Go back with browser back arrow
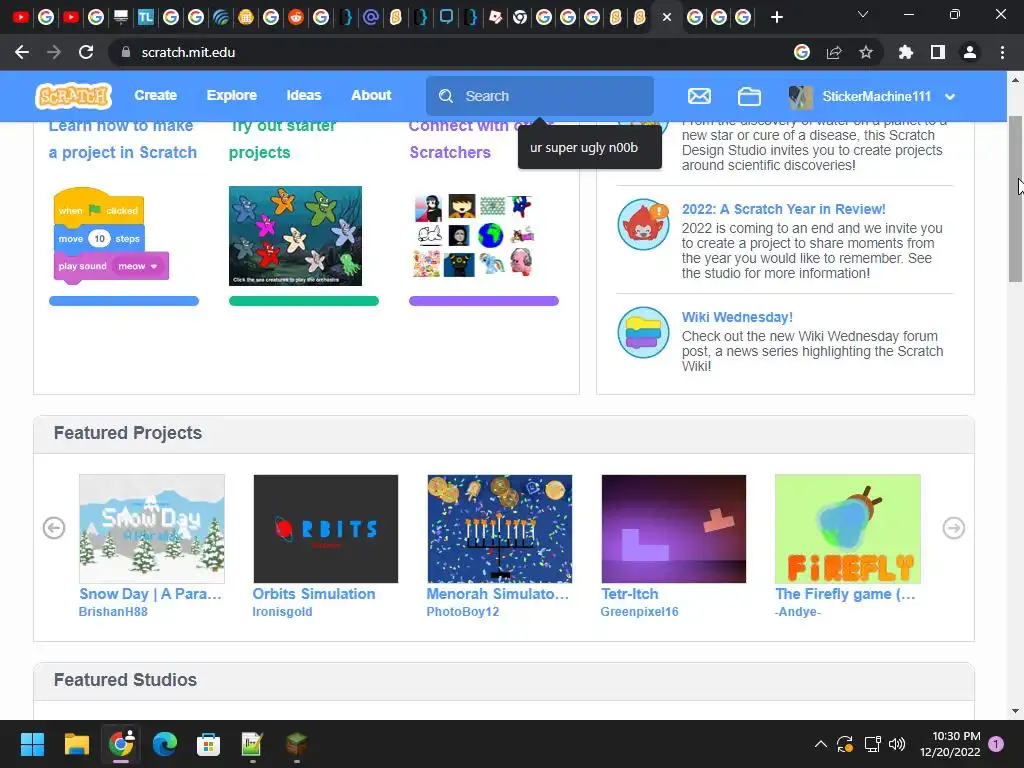 22,52
